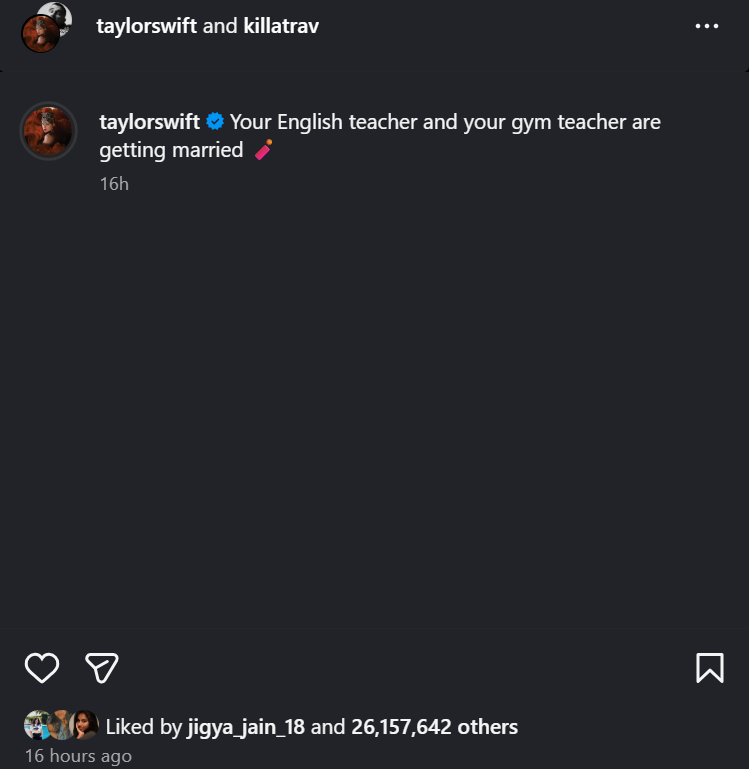Save the post with the bookmark icon
Viewport: 749px width, 769px height.
click(x=710, y=667)
